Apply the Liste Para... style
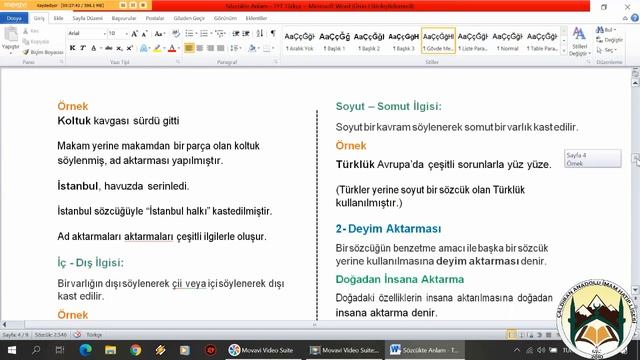The width and height of the screenshot is (640, 360). pos(473,41)
